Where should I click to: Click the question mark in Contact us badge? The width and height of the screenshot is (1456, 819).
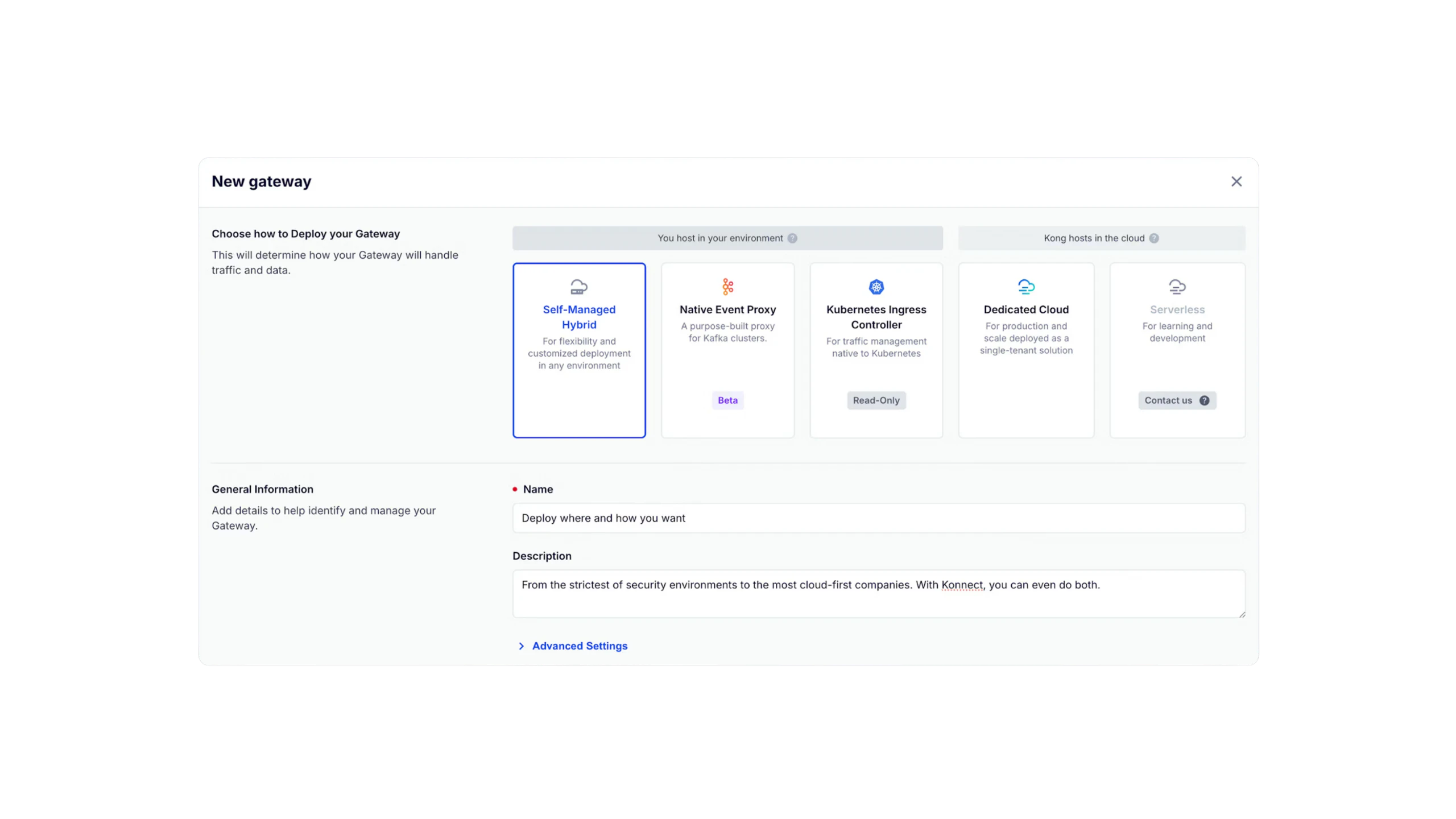tap(1204, 400)
